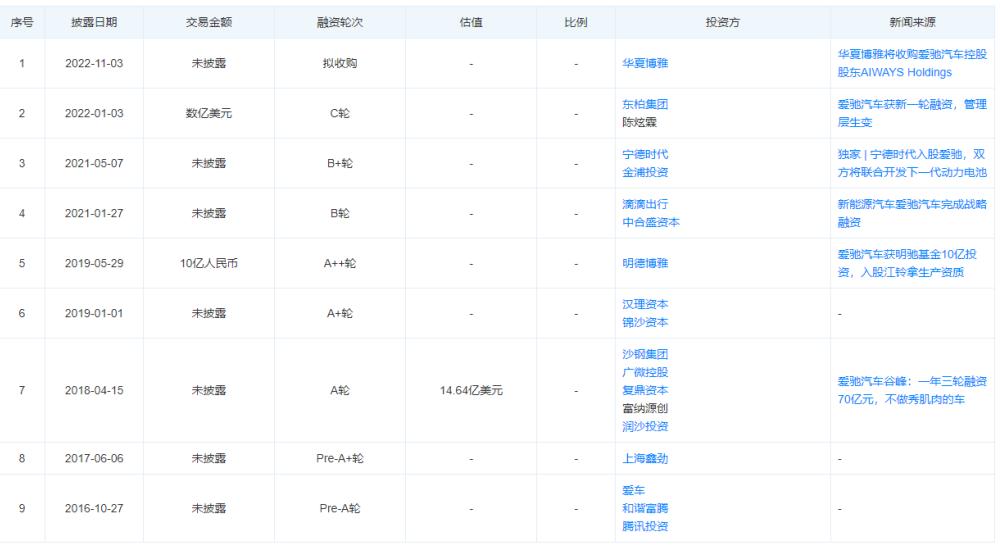The image size is (1000, 550).
Task: Click the A++轮 round cell
Action: 339,263
